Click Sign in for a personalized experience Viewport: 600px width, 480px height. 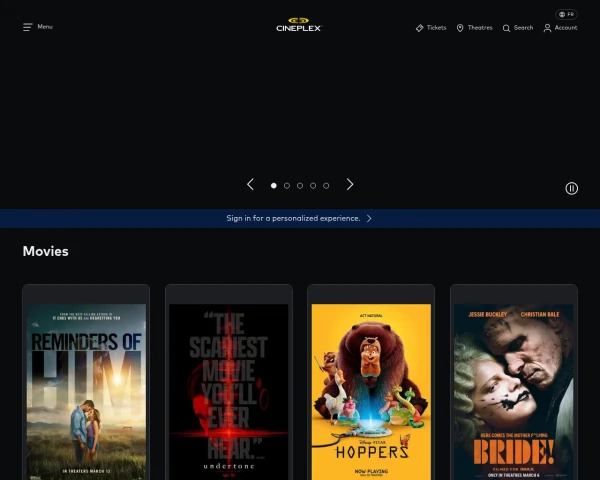pyautogui.click(x=293, y=218)
